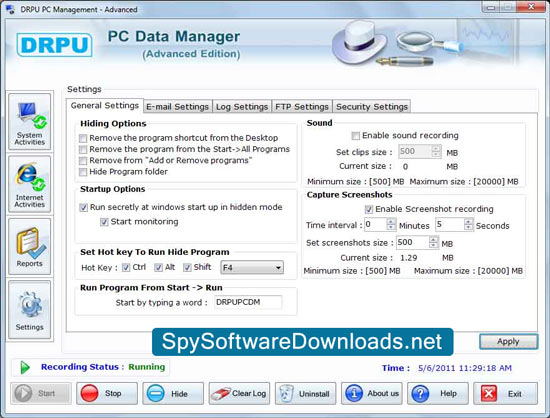The height and width of the screenshot is (418, 550).
Task: Increase the screenshot Seconds interval spinner
Action: [x=469, y=222]
